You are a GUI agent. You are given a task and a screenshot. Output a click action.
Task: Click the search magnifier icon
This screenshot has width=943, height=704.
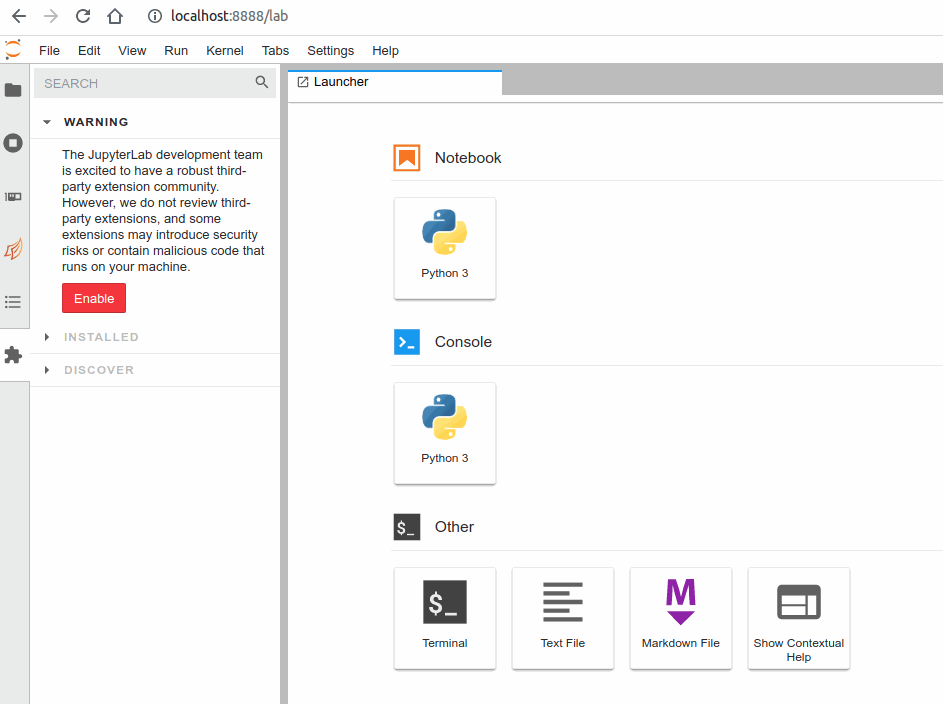click(262, 82)
